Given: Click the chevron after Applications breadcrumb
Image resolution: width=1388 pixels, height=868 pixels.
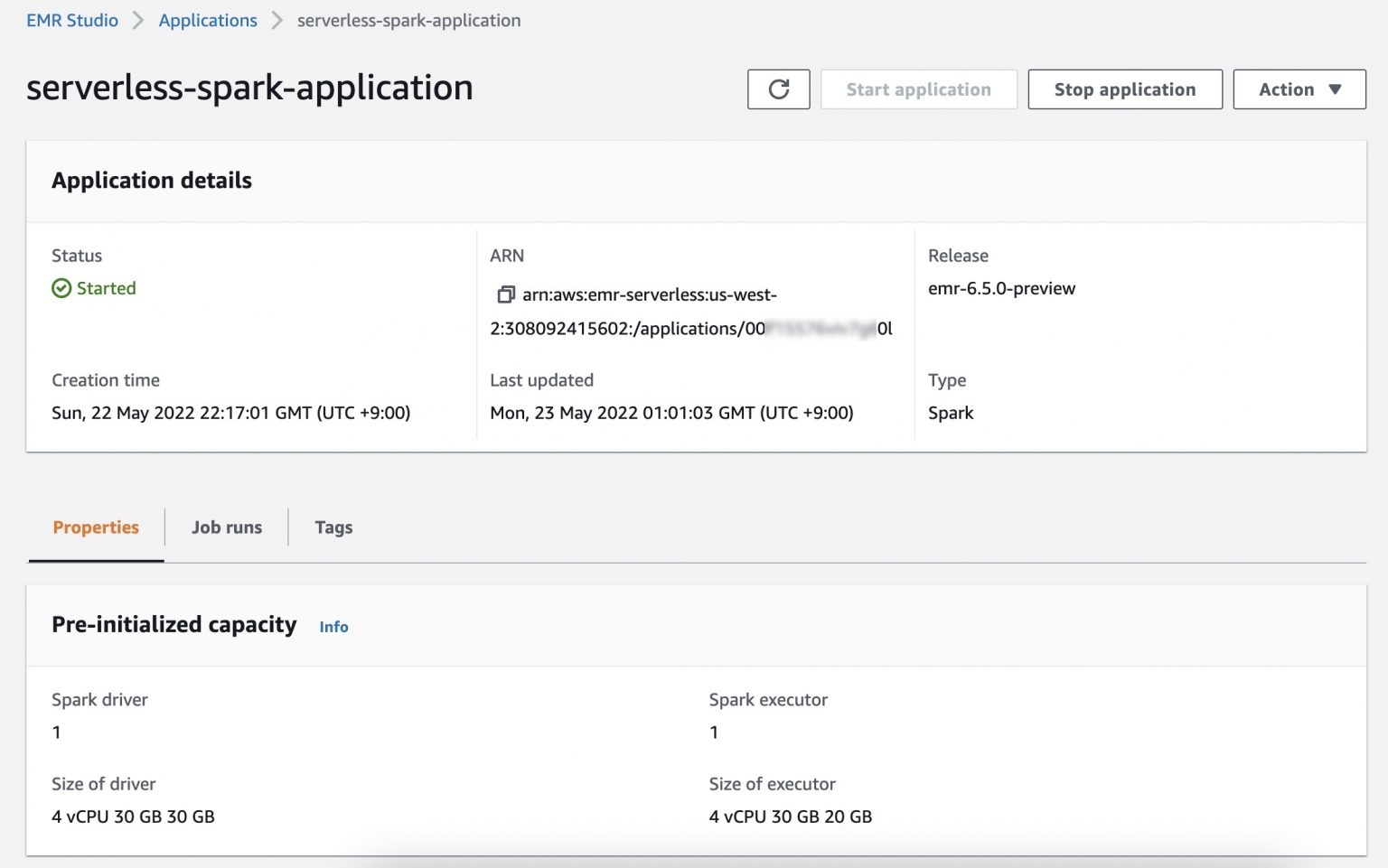Looking at the screenshot, I should click(277, 20).
